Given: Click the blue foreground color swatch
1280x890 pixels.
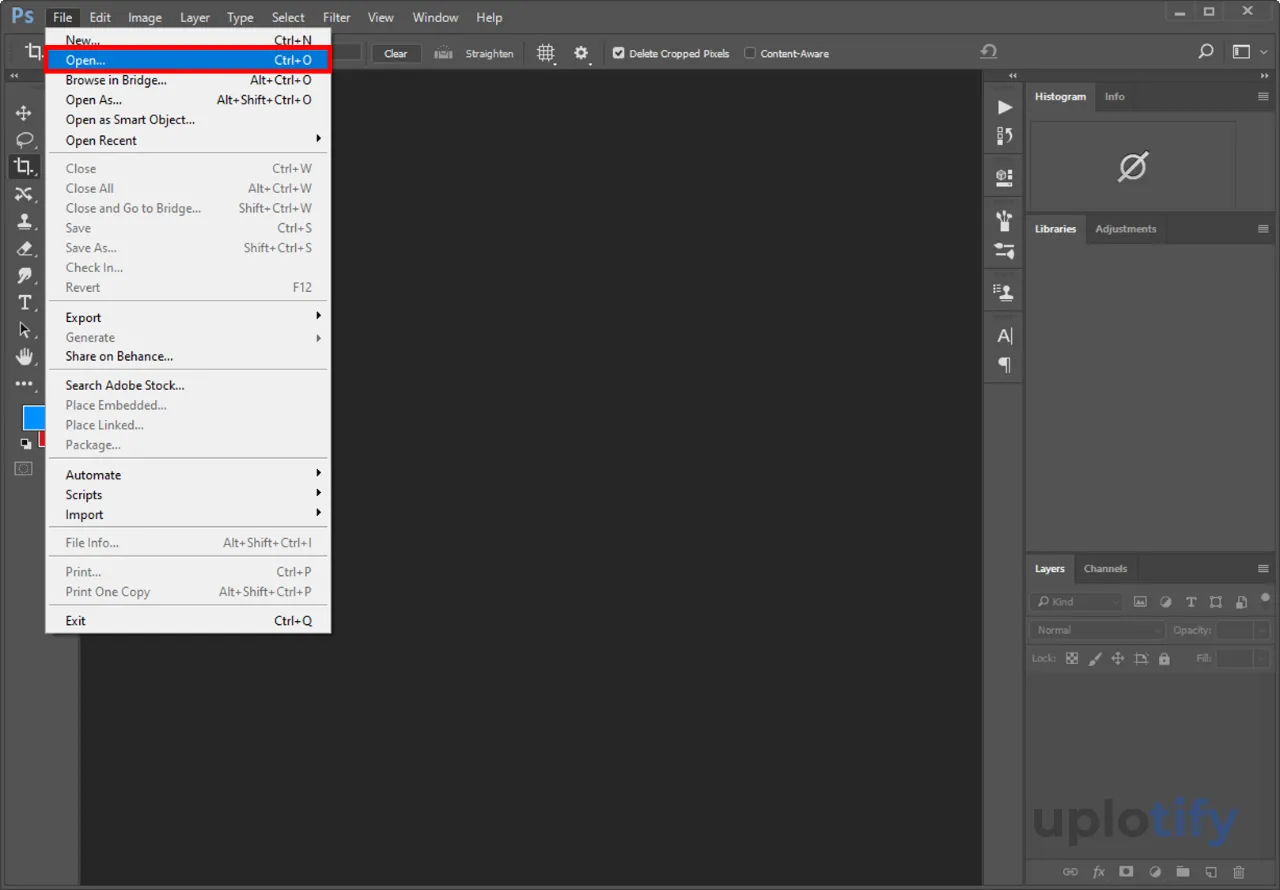Looking at the screenshot, I should pos(33,417).
